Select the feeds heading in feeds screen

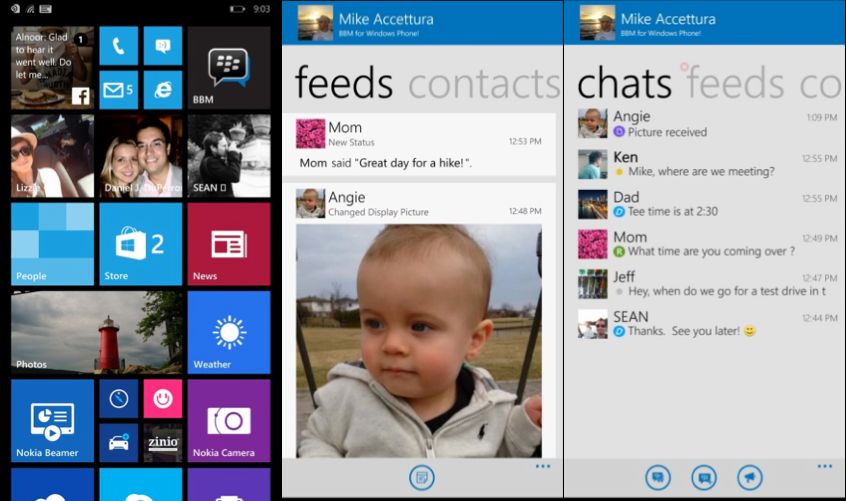click(x=344, y=83)
